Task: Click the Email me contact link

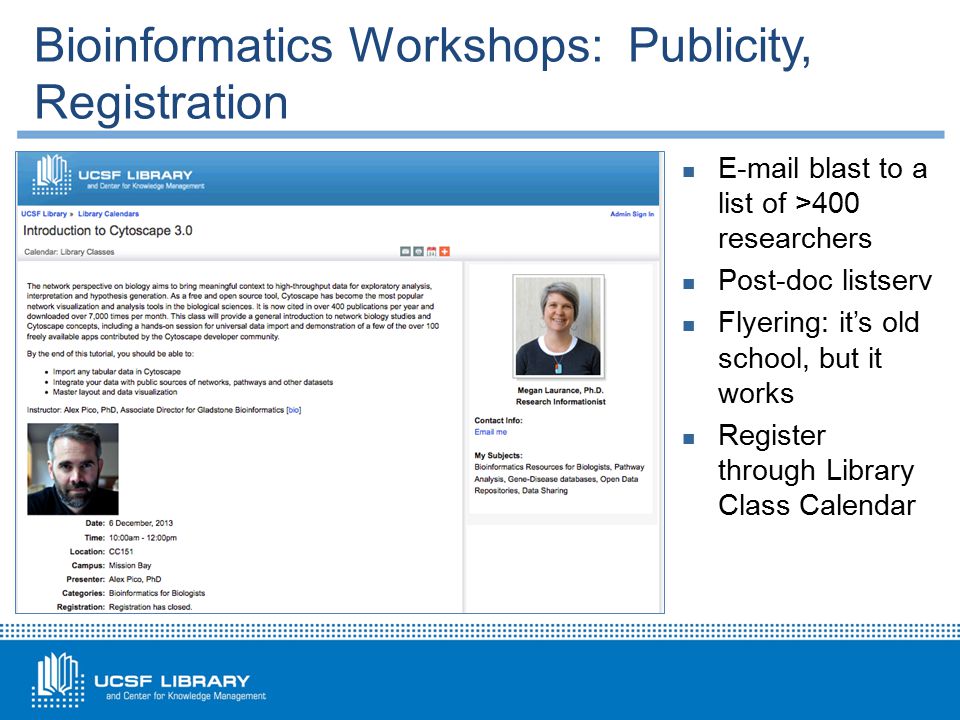Action: point(490,432)
